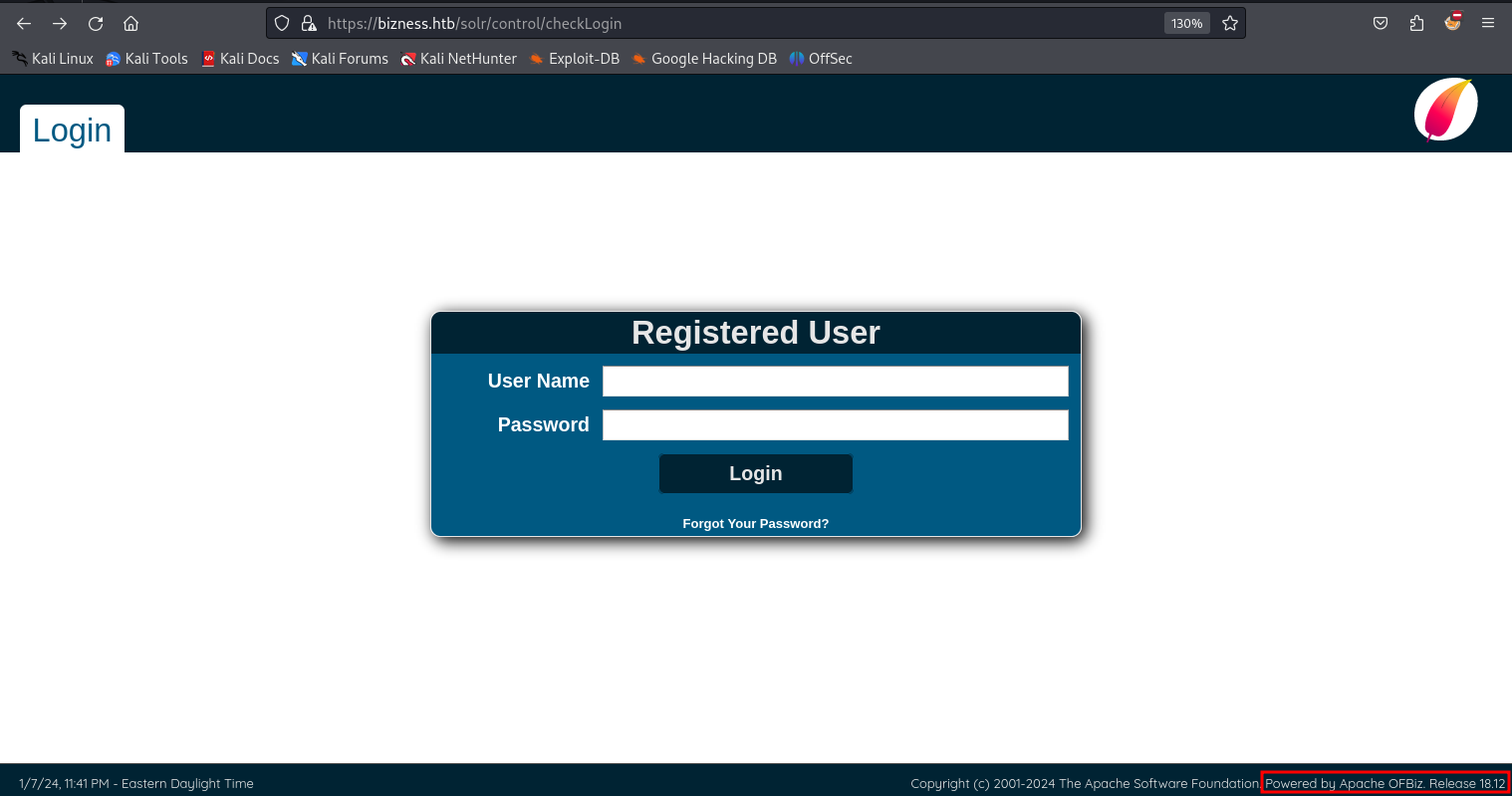Reload the current page

point(96,23)
